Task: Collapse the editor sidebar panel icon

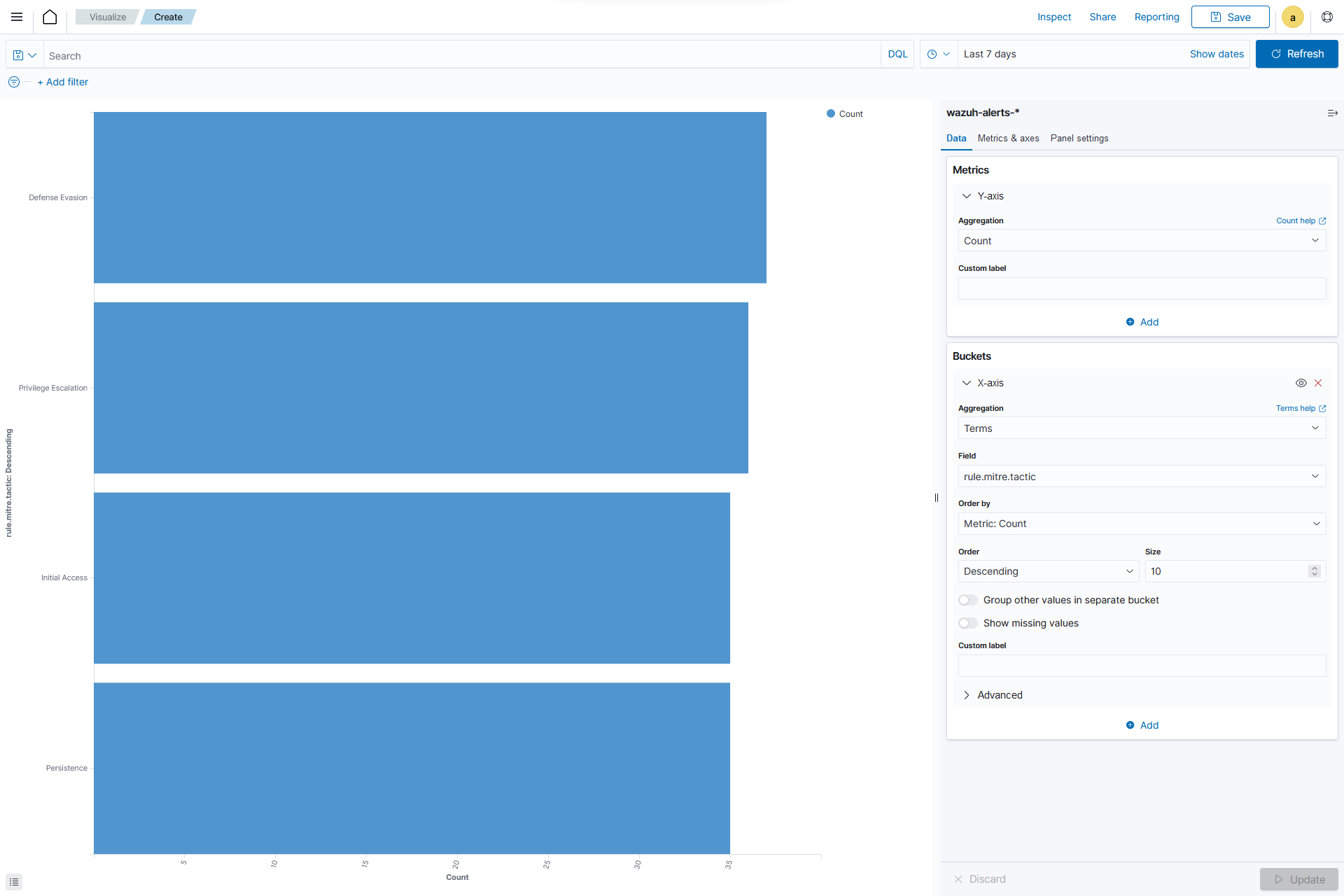Action: (x=1333, y=113)
